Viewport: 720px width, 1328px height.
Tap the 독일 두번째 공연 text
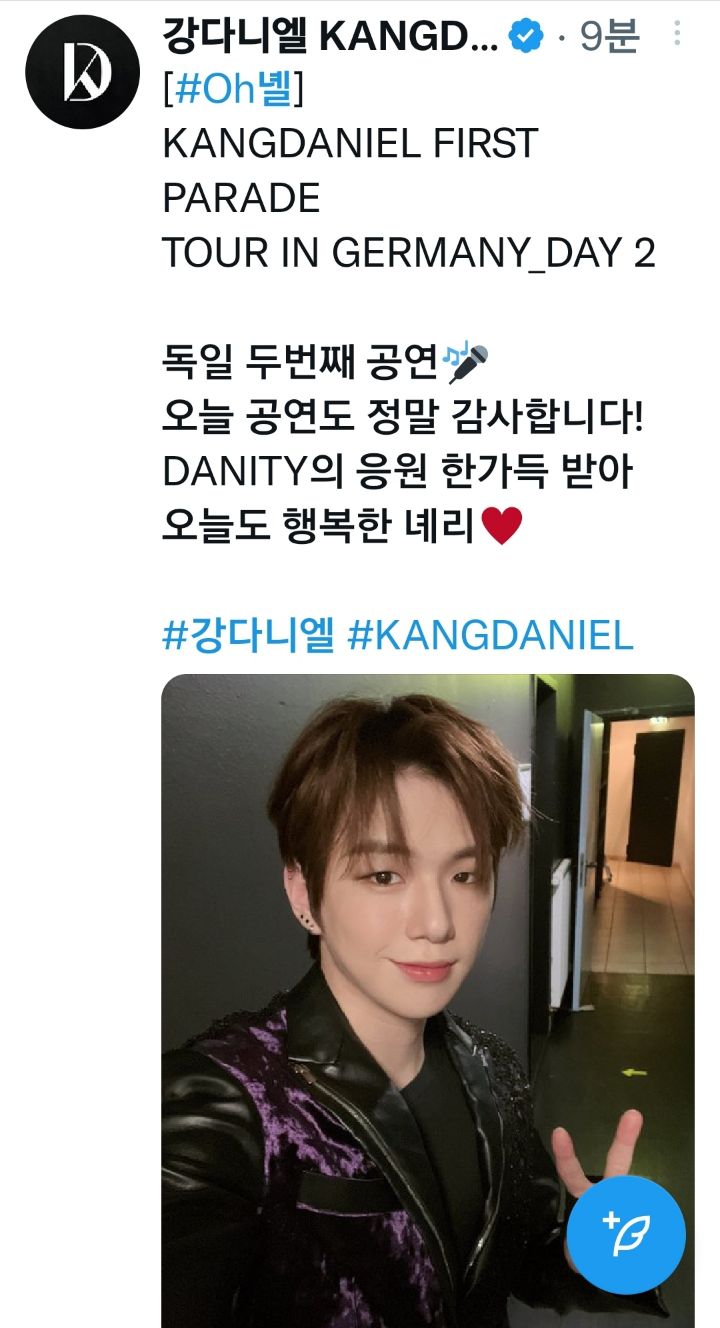301,364
